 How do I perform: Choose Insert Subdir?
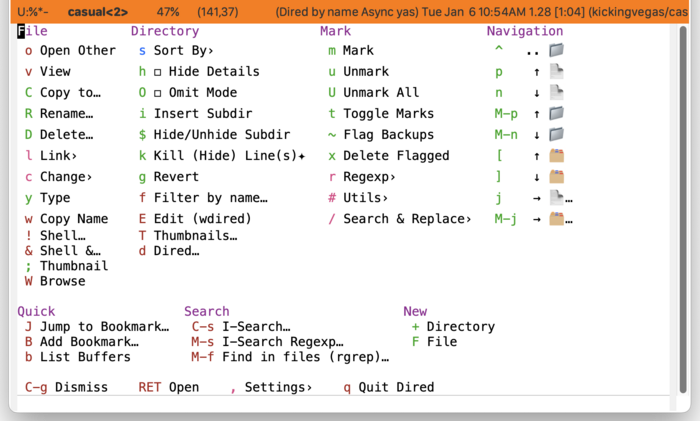203,113
